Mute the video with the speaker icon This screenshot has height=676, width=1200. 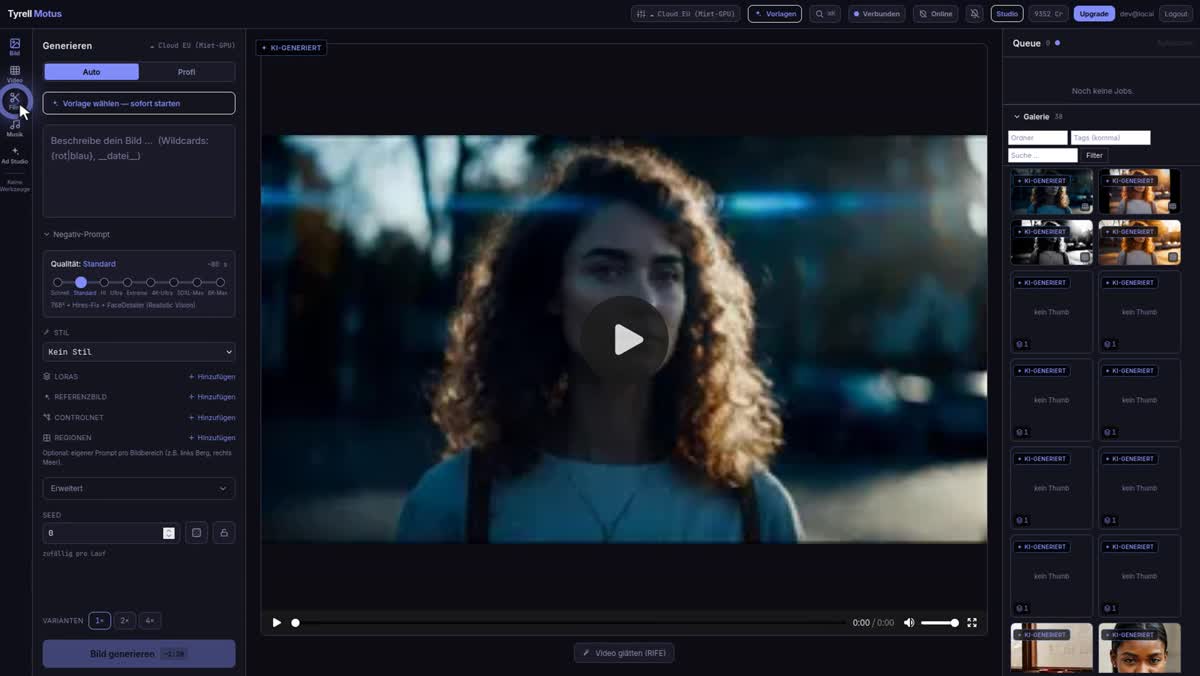pyautogui.click(x=909, y=623)
